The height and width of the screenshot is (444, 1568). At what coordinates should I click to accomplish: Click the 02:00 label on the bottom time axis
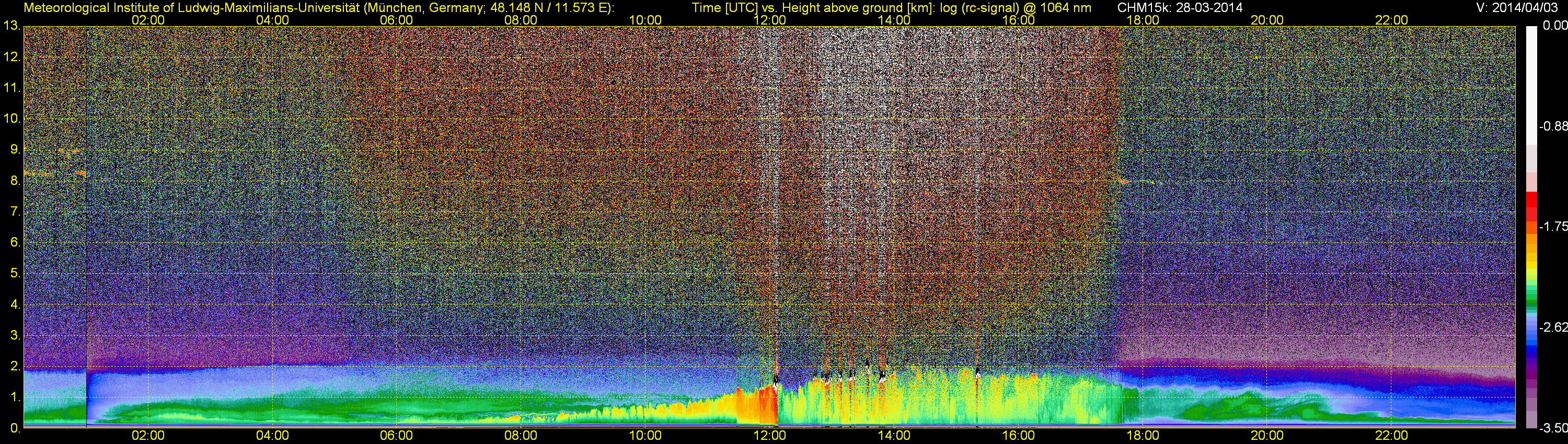(148, 436)
